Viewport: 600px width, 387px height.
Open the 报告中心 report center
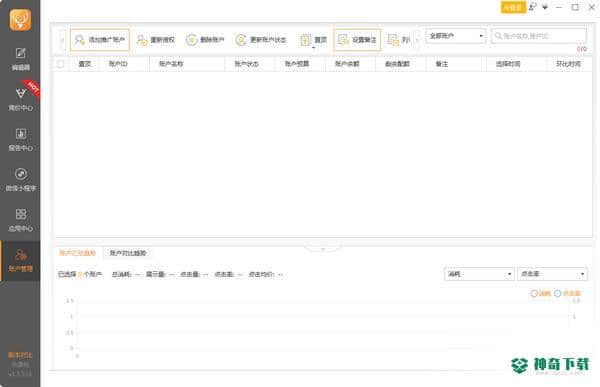(x=20, y=140)
